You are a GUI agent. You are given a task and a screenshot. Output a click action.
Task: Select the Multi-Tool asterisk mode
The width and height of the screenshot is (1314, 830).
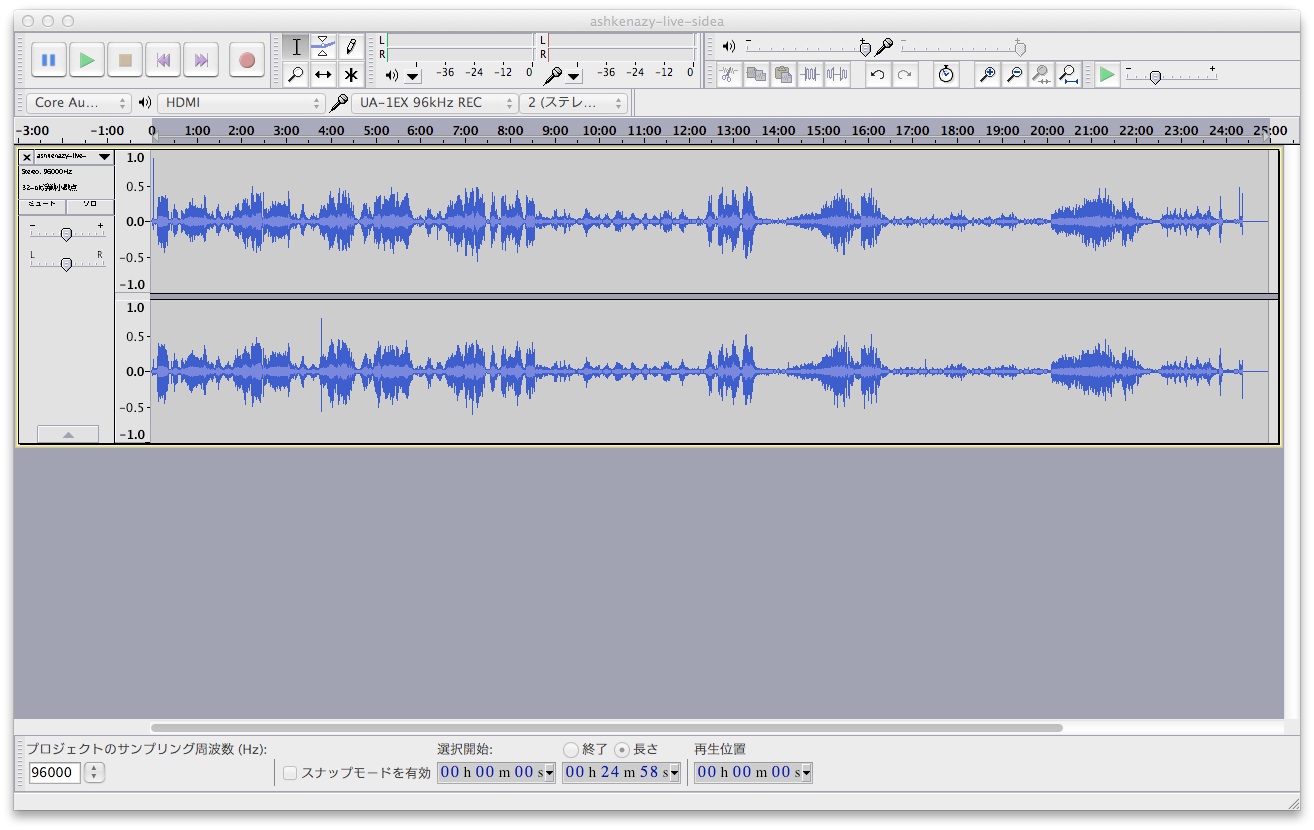pyautogui.click(x=350, y=74)
